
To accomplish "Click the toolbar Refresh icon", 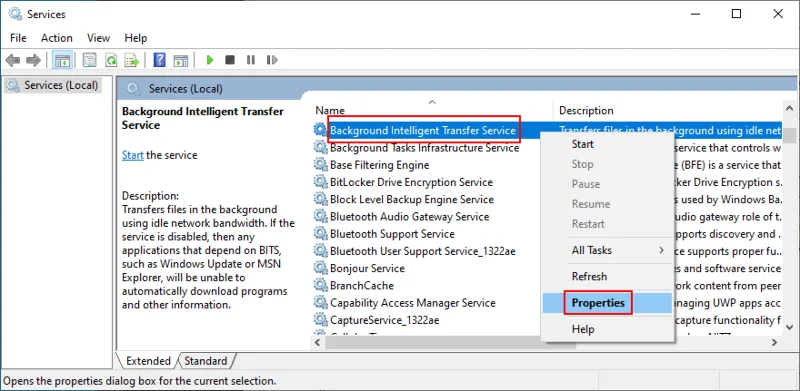I will [x=111, y=60].
